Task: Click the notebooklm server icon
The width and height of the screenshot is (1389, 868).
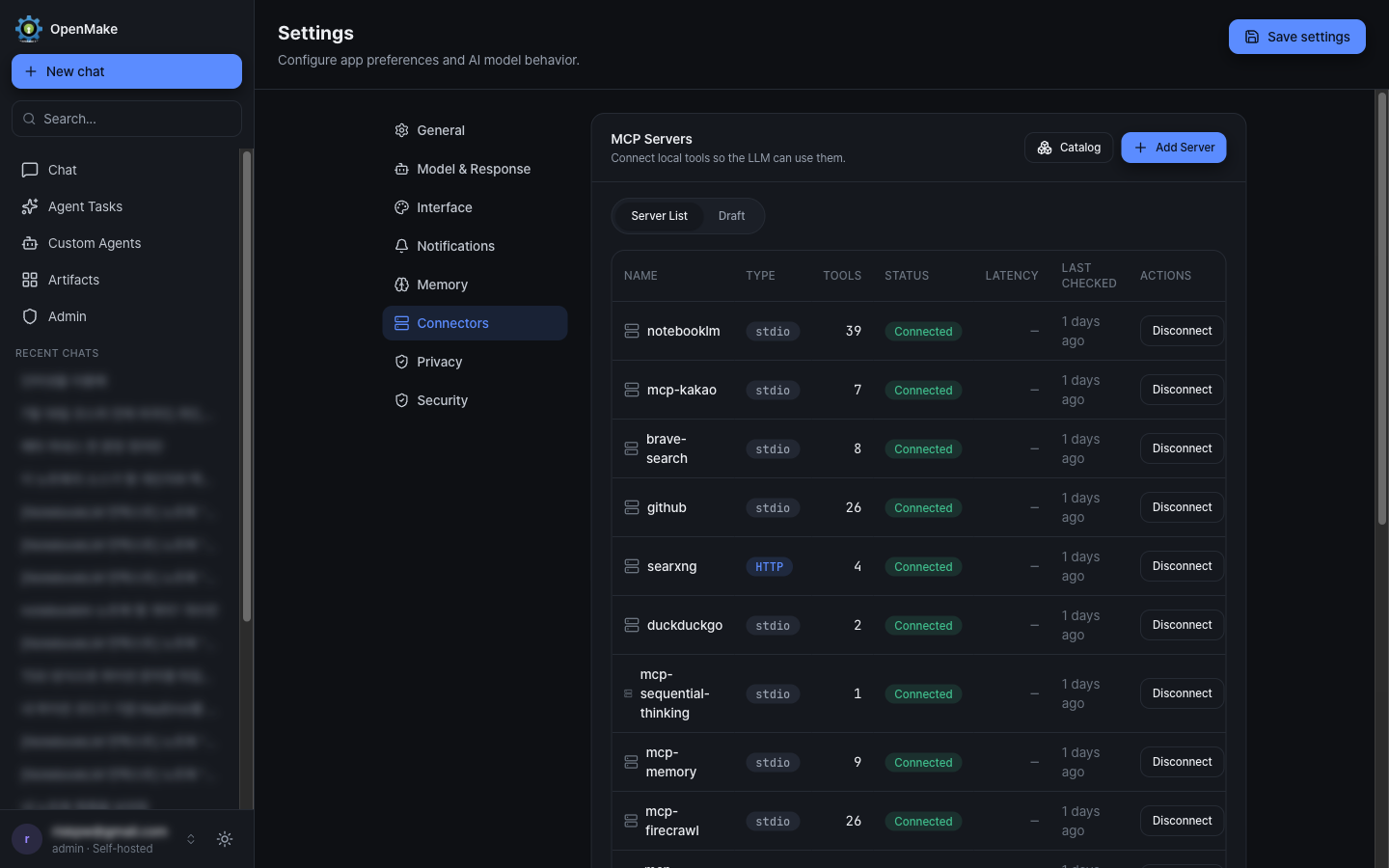Action: (632, 331)
